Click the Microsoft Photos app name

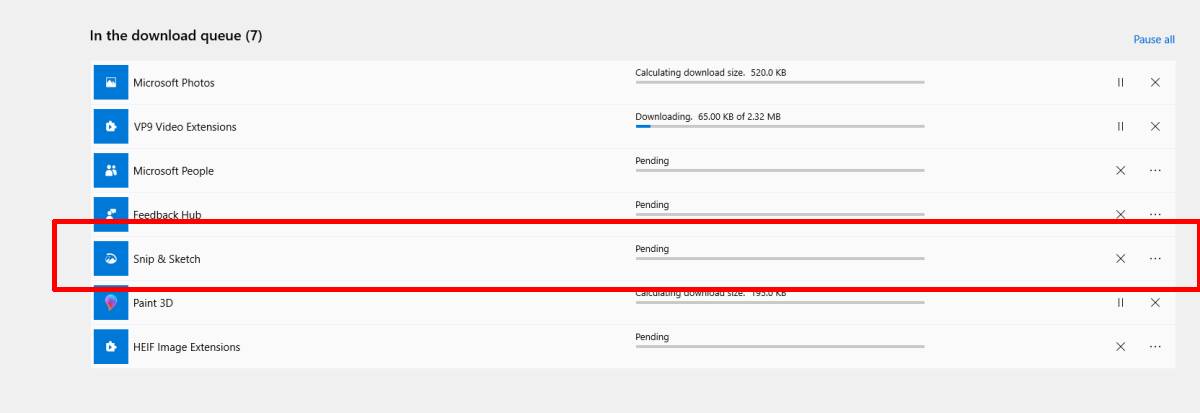(174, 83)
